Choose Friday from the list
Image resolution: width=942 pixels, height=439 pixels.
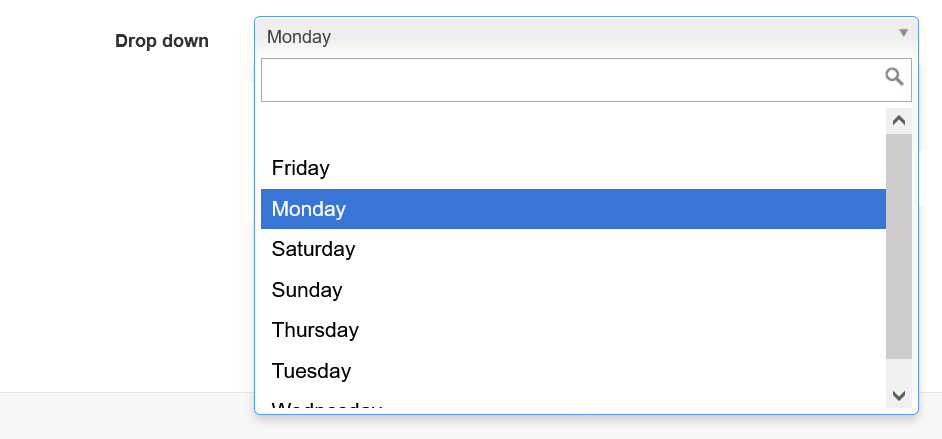coord(573,168)
